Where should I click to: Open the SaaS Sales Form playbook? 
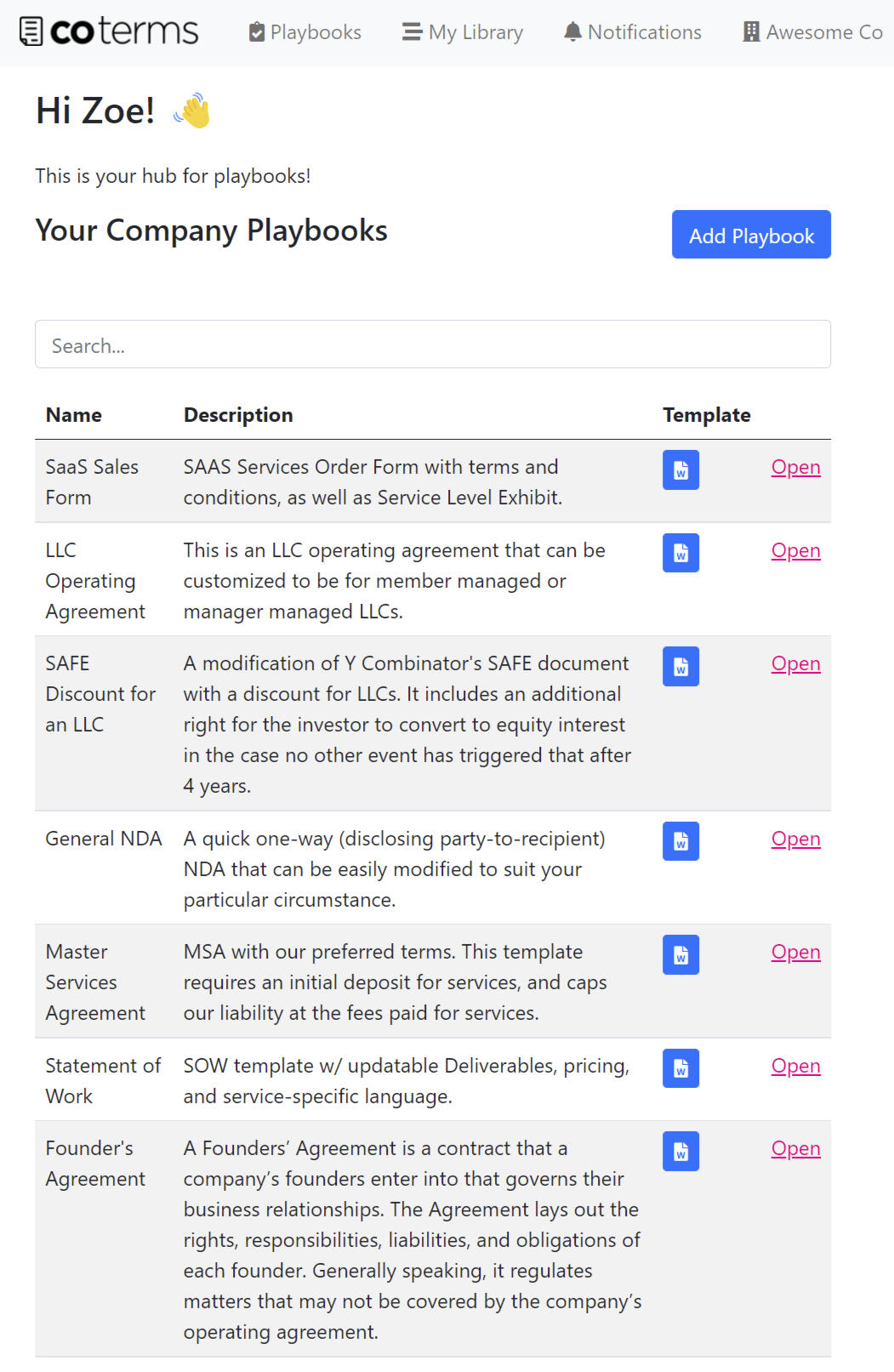(795, 467)
